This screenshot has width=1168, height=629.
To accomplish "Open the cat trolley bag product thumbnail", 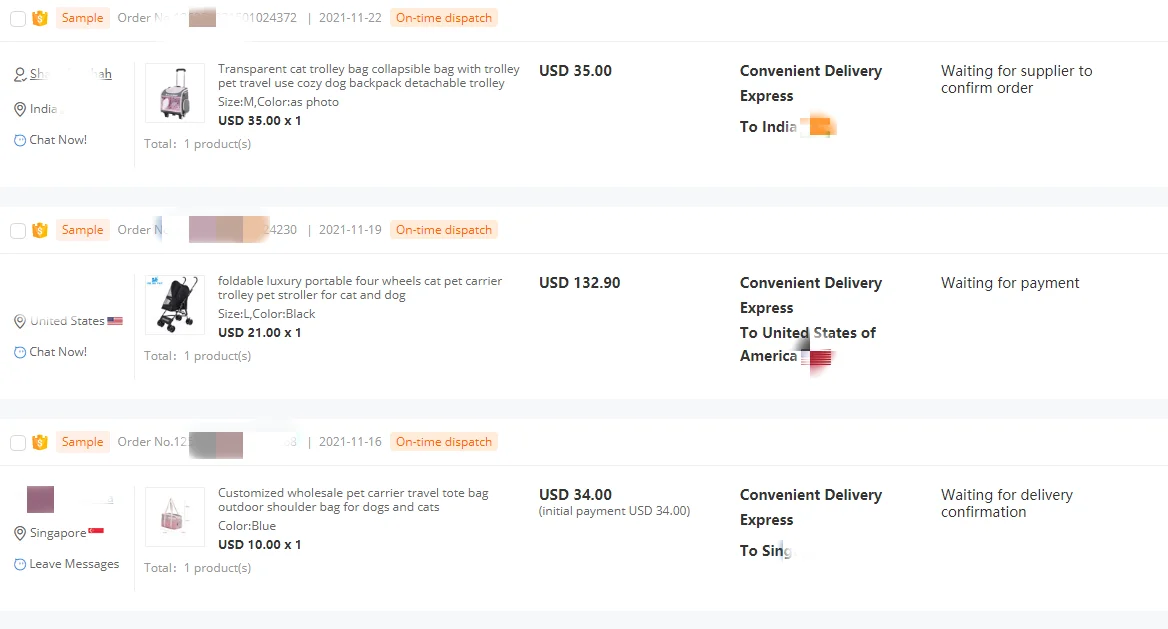I will (x=175, y=93).
